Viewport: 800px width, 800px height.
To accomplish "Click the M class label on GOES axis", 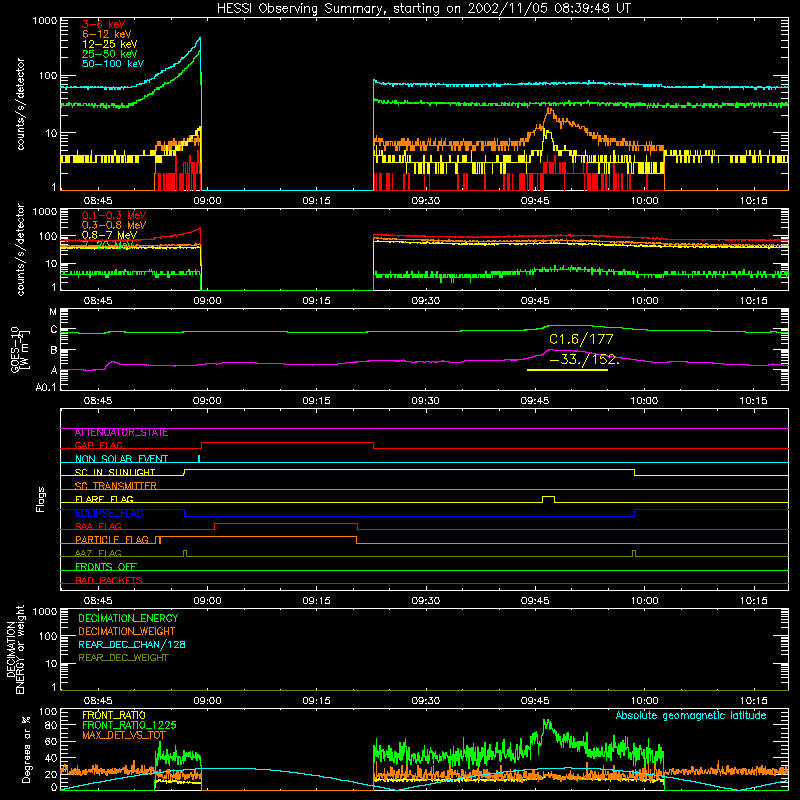I will (53, 312).
